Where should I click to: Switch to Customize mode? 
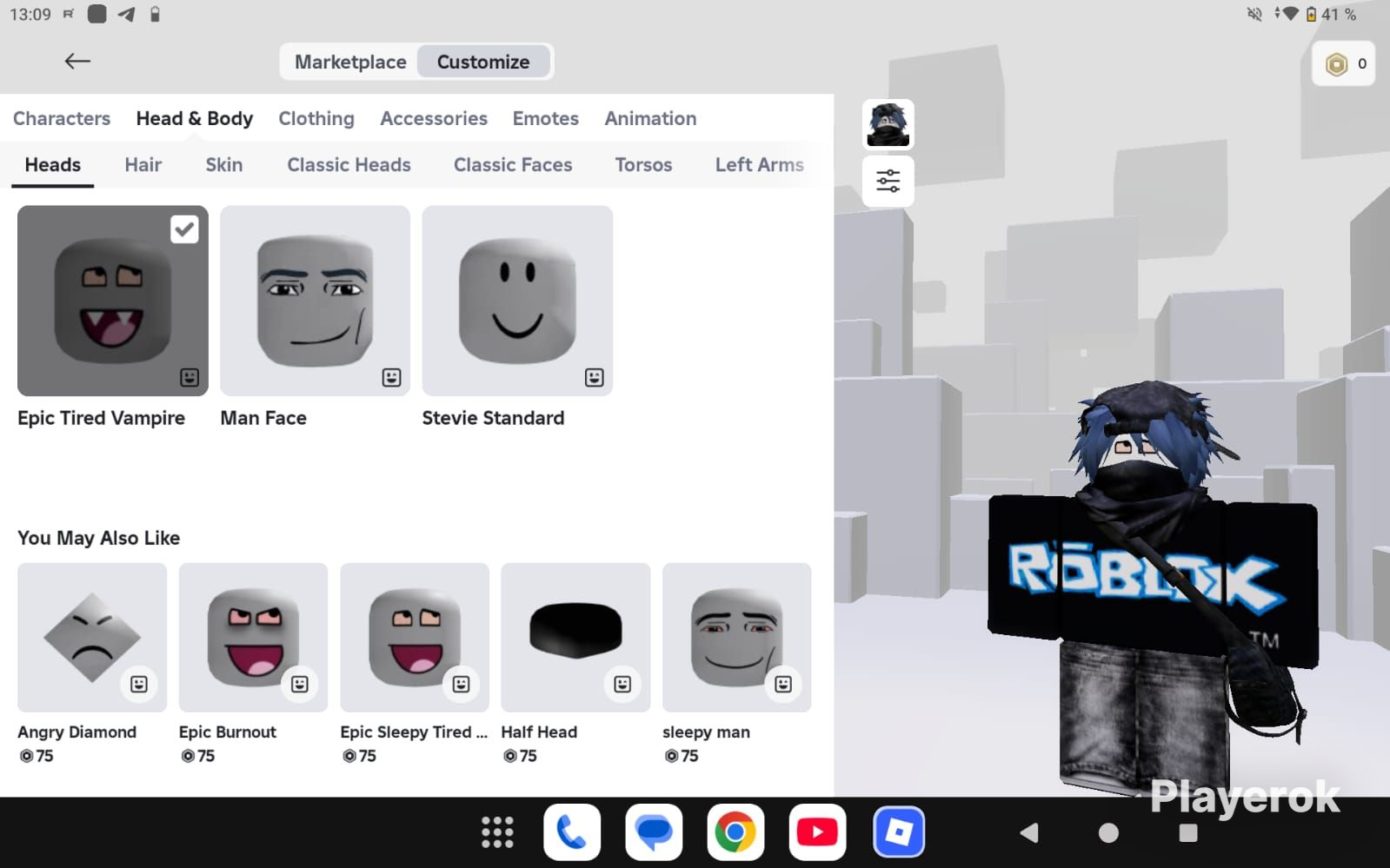[483, 62]
